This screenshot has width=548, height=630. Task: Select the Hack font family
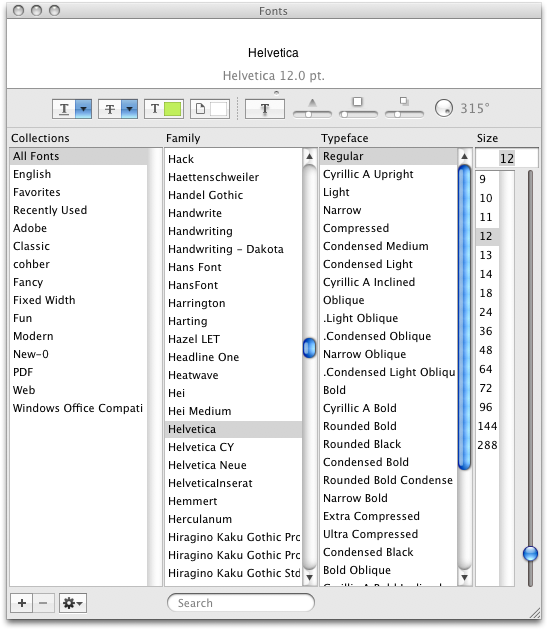click(x=233, y=159)
